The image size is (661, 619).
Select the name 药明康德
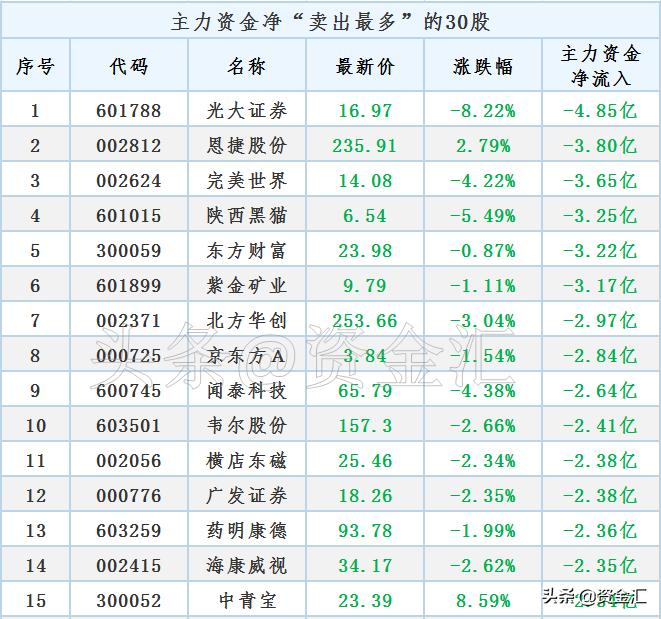tap(247, 531)
